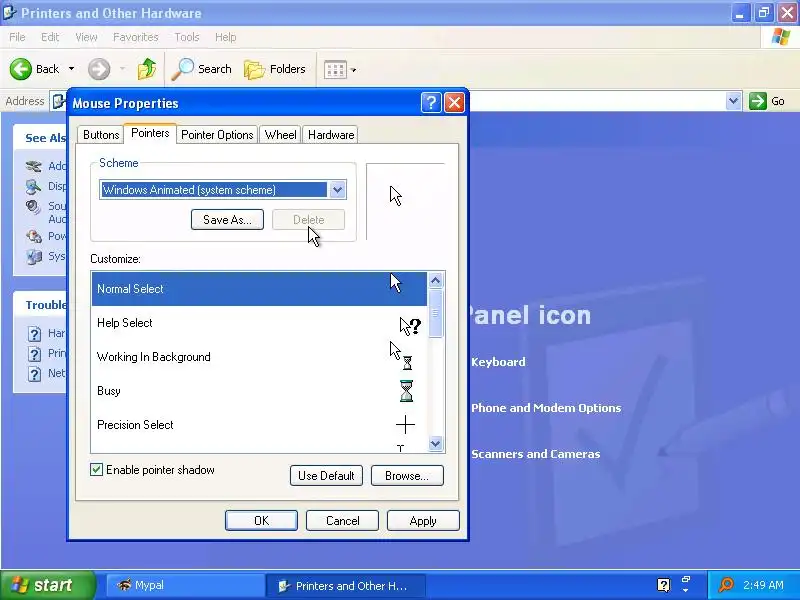Click the Display icon in See Also

(x=34, y=187)
